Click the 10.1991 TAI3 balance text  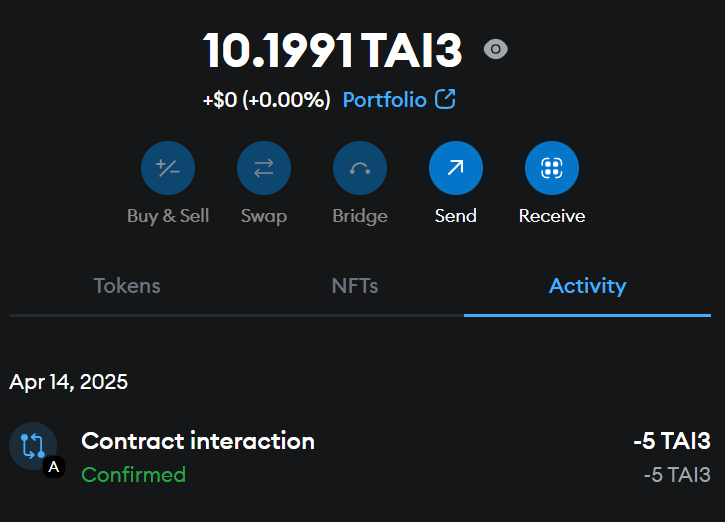point(332,50)
